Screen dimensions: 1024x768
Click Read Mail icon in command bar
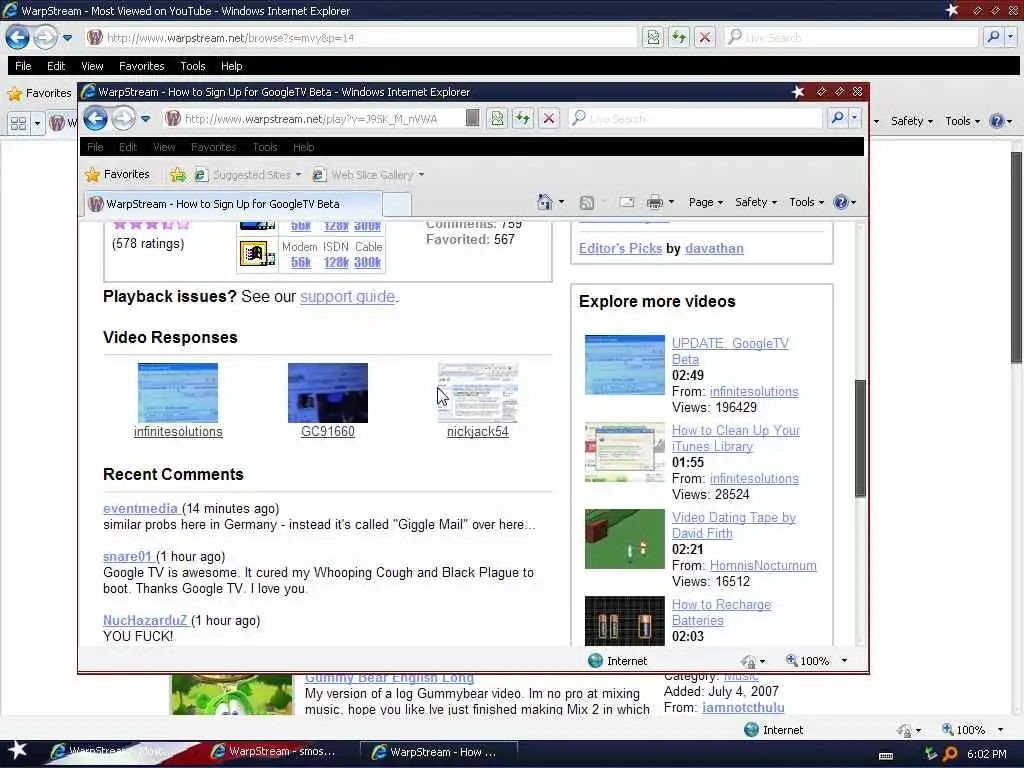626,202
